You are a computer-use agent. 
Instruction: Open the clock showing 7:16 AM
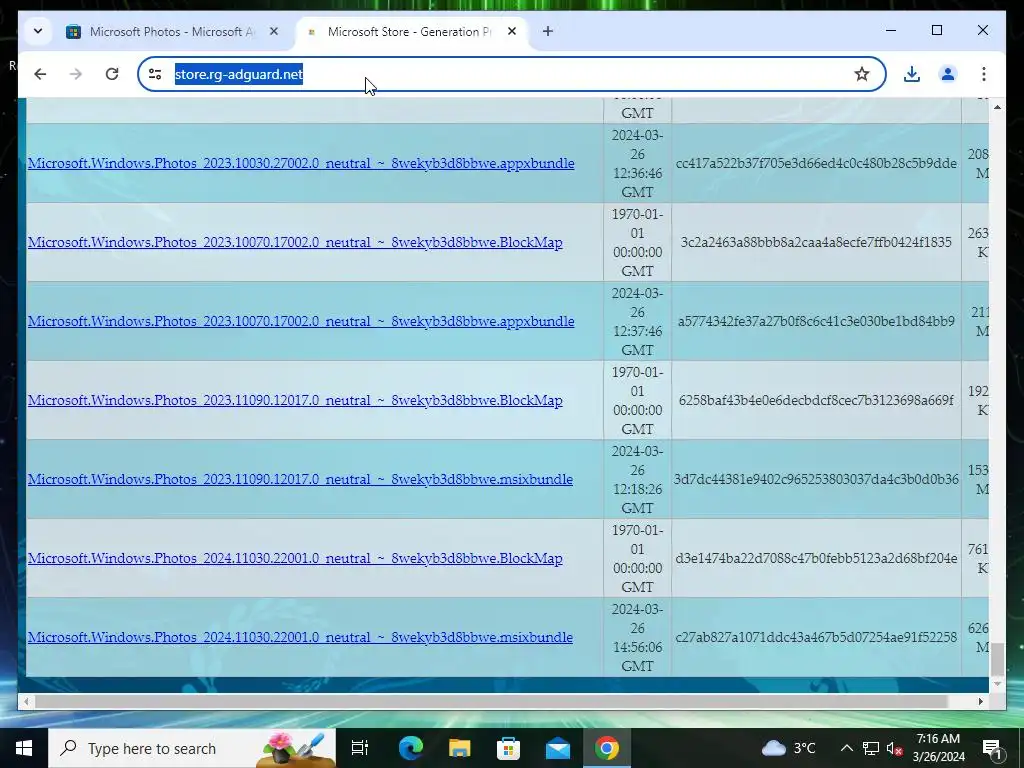(938, 748)
